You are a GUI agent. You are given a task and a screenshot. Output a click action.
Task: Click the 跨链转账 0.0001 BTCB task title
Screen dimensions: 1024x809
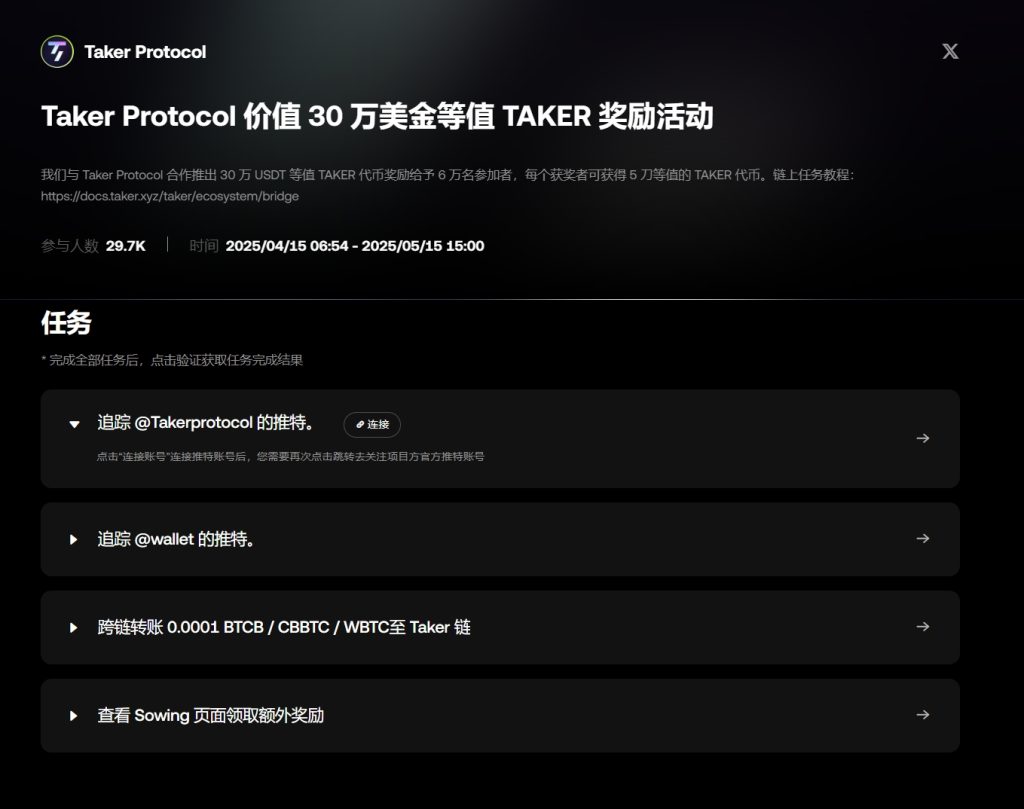click(x=284, y=627)
